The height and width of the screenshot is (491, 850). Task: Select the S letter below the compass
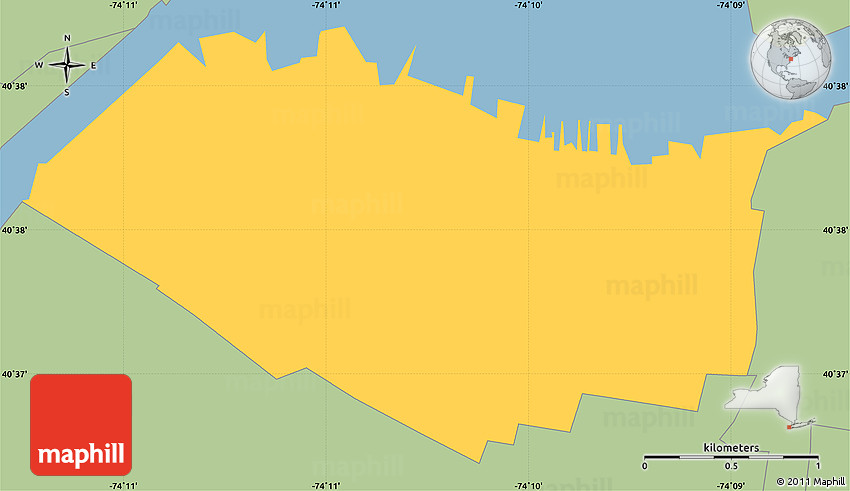coord(67,93)
